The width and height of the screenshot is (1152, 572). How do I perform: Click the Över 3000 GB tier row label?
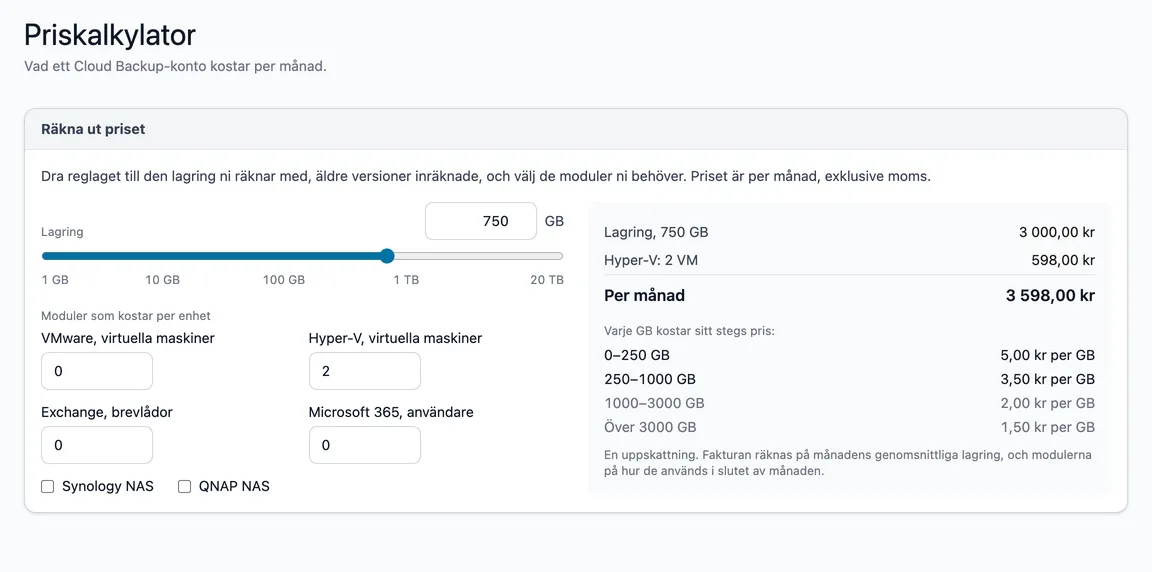pyautogui.click(x=650, y=427)
